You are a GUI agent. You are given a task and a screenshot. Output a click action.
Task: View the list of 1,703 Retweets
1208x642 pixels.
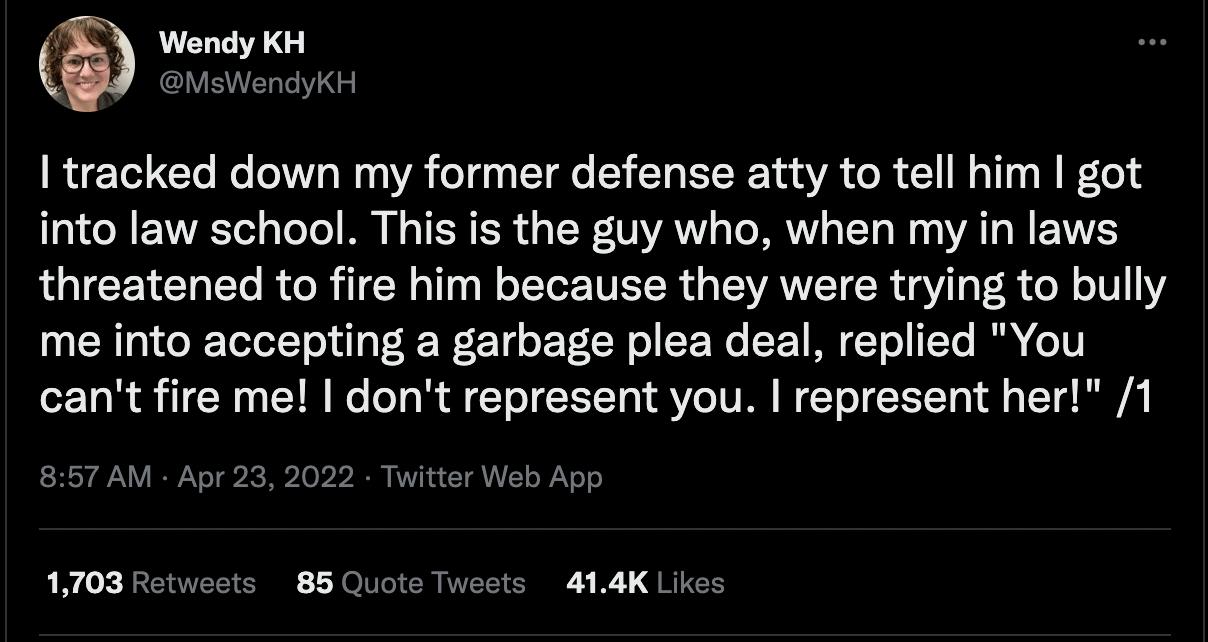148,582
